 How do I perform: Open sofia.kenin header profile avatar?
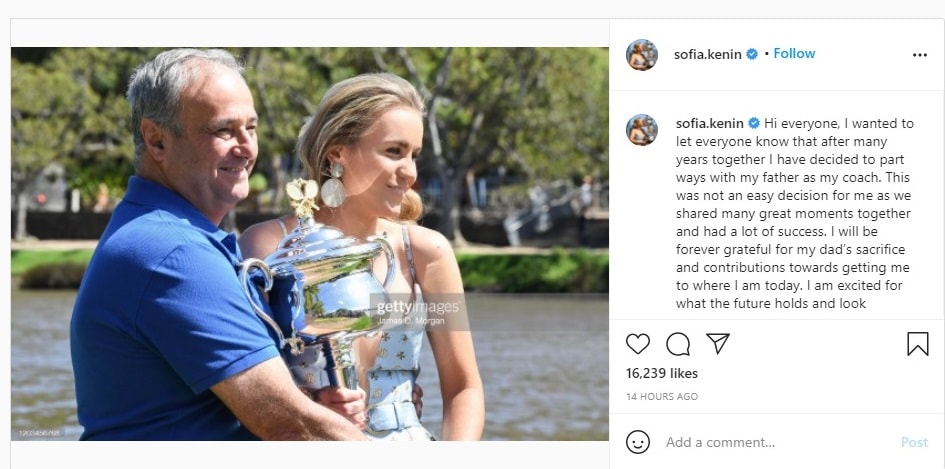pyautogui.click(x=641, y=55)
